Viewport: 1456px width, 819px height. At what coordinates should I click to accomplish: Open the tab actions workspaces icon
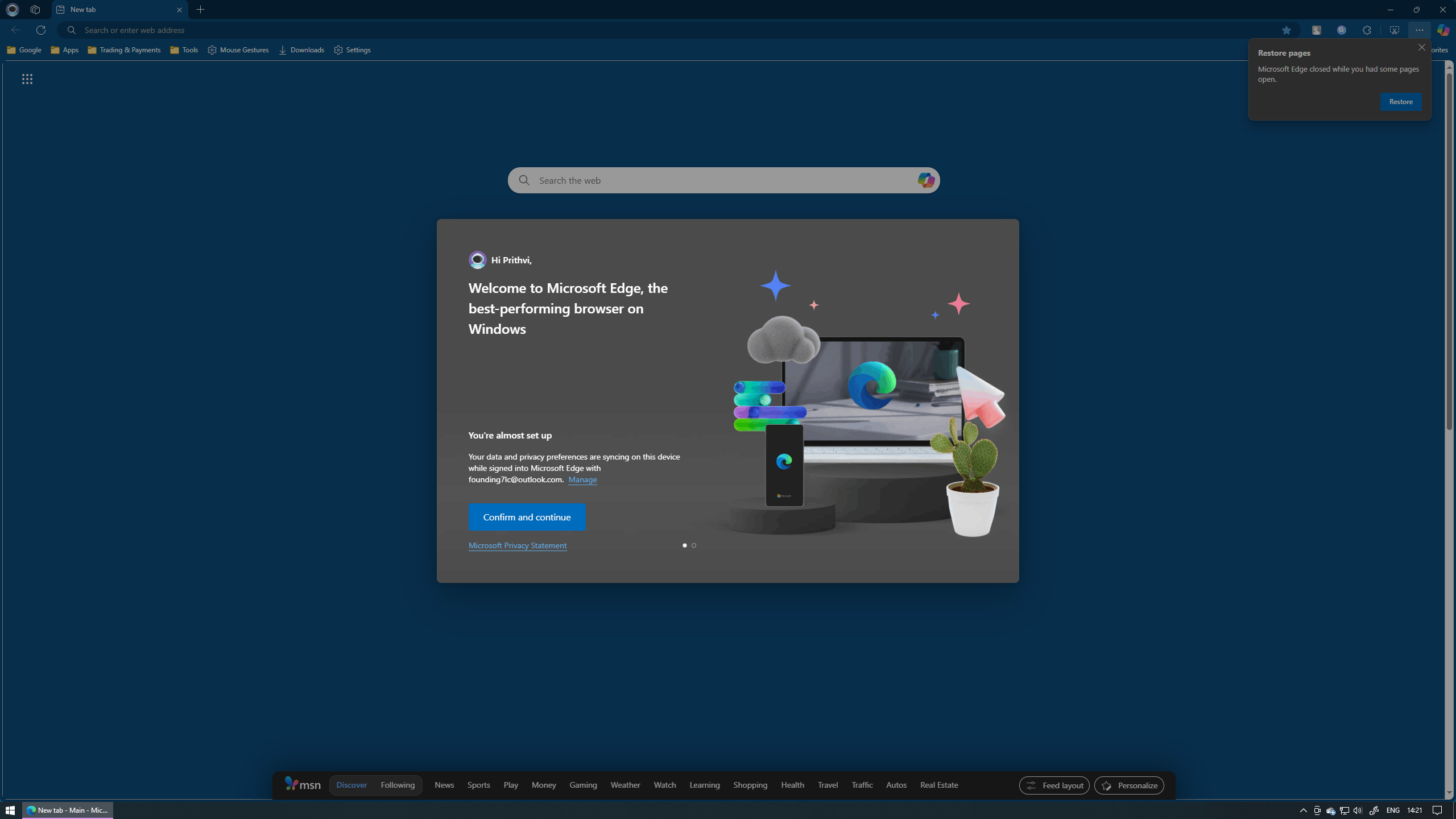pos(35,10)
